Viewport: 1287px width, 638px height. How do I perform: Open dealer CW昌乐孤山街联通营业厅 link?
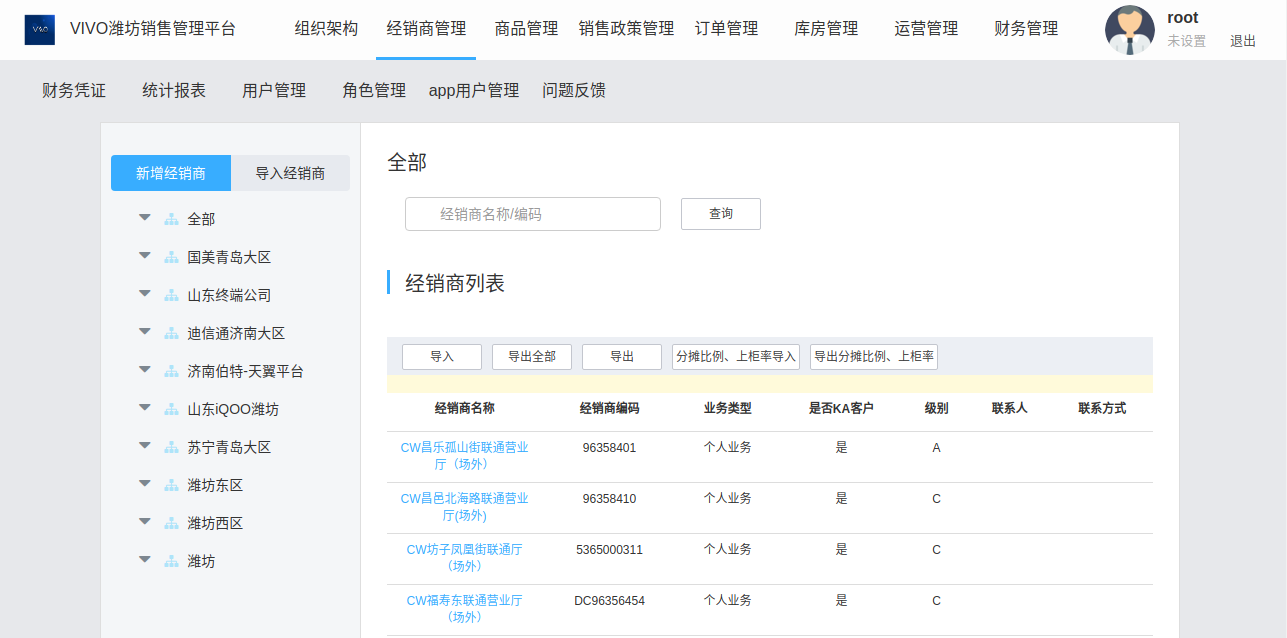465,456
